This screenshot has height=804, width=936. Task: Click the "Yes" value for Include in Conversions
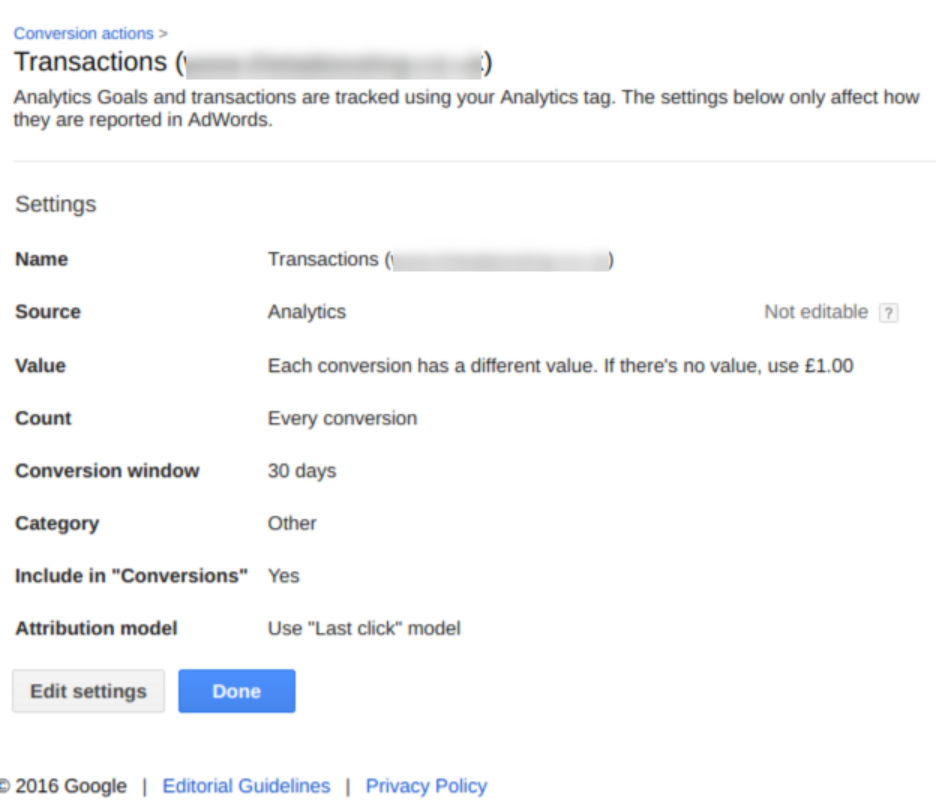(x=283, y=576)
